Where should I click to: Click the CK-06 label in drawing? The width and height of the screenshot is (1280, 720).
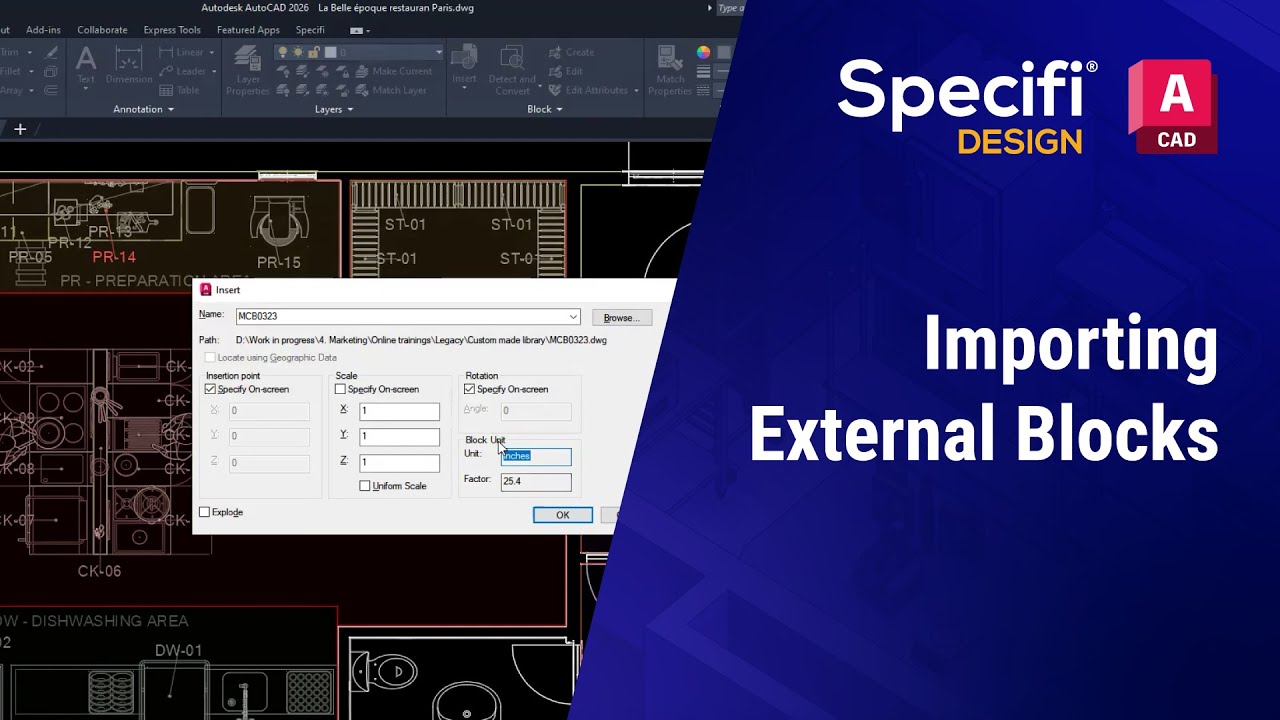point(99,572)
